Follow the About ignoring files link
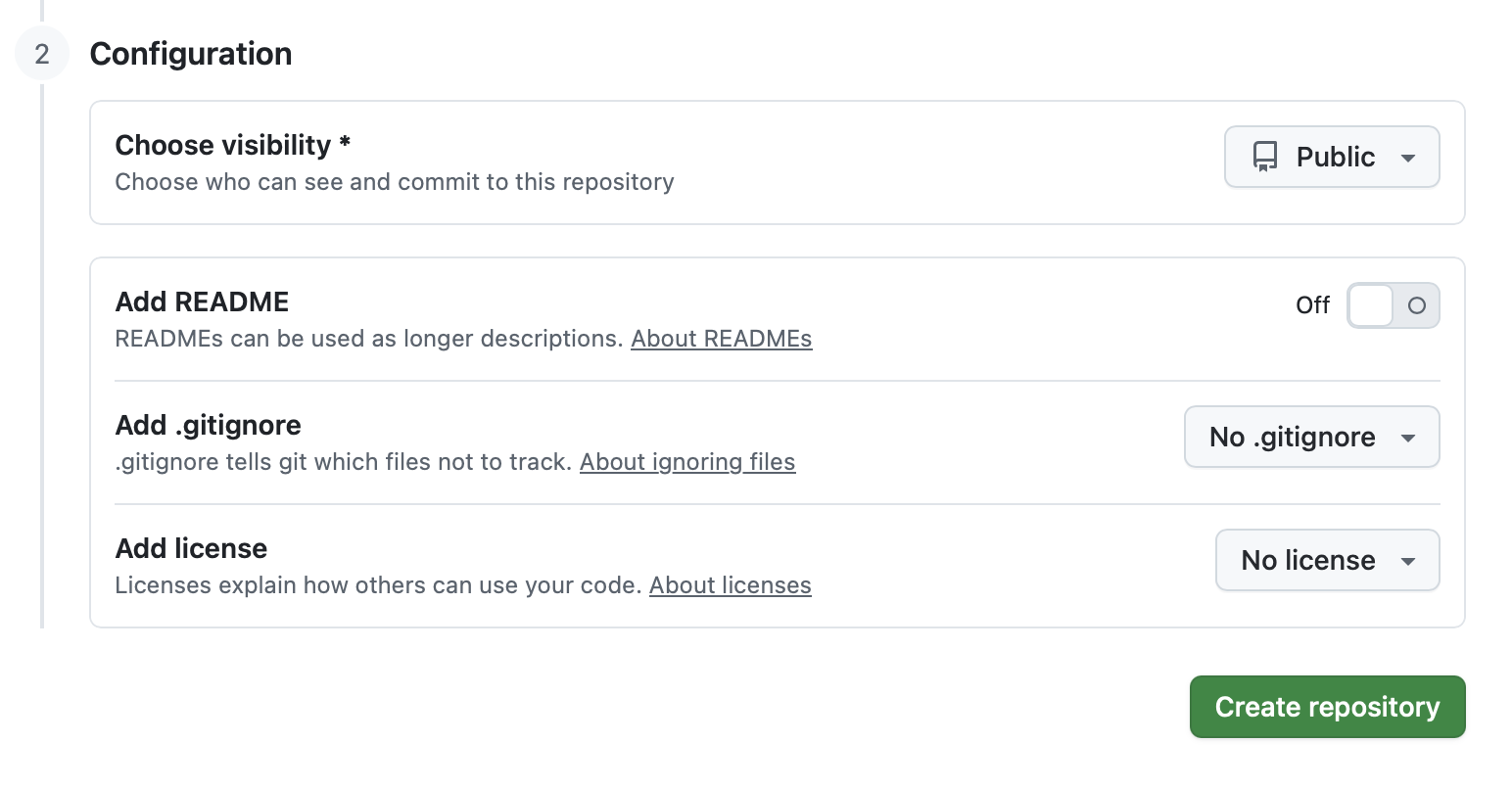 (x=686, y=462)
